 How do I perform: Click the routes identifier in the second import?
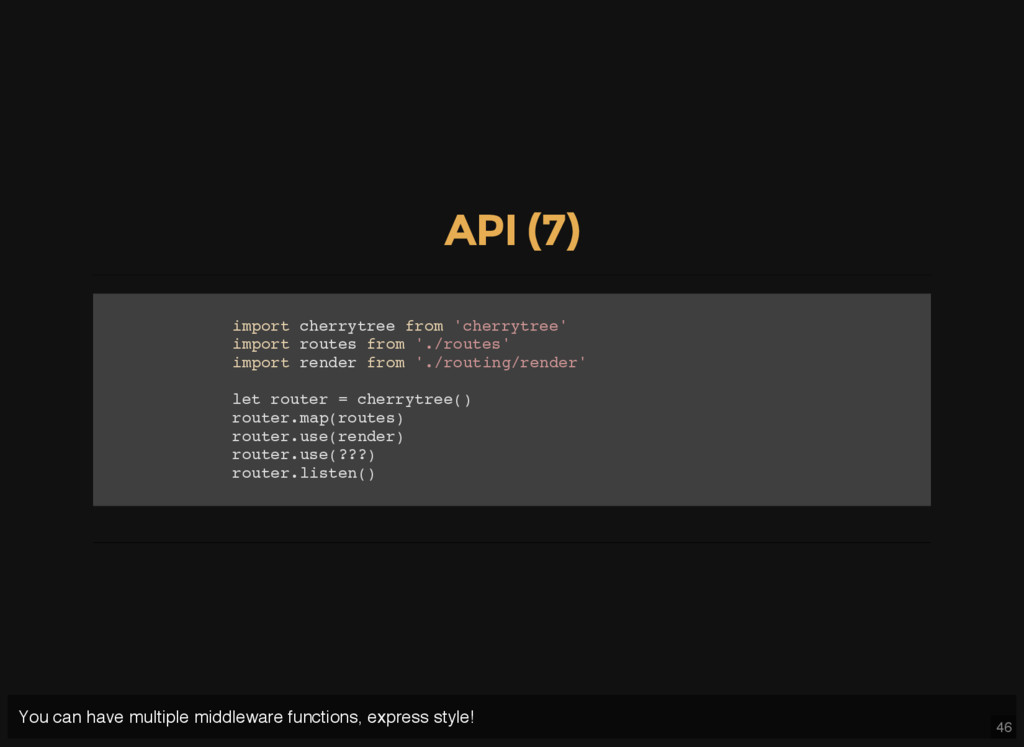pos(327,344)
